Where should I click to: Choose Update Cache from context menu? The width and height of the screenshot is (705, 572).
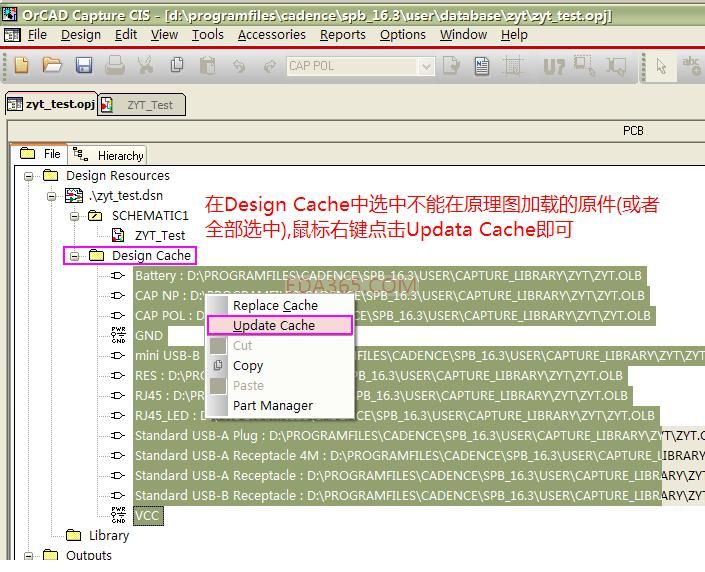(280, 325)
